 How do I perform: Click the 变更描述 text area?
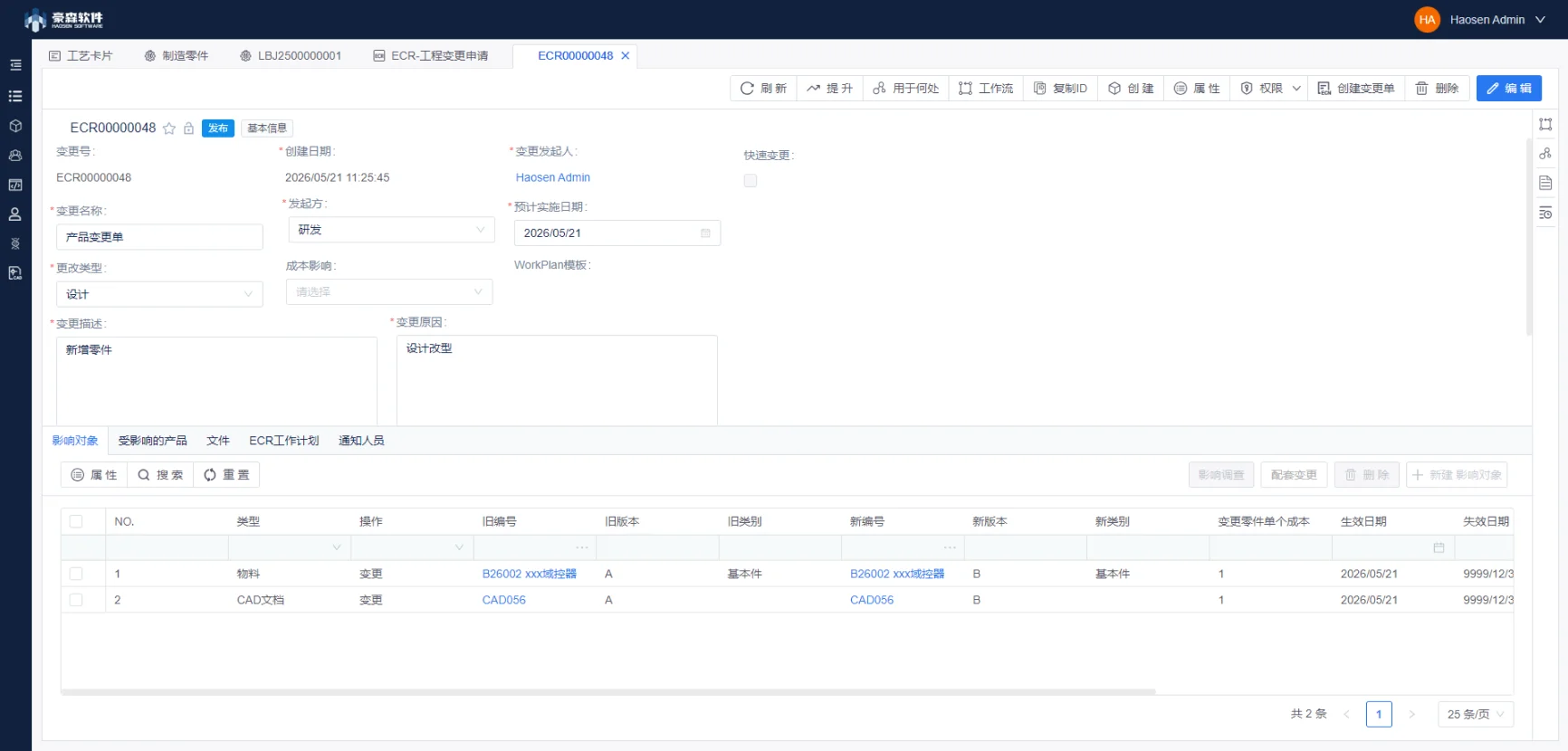[x=216, y=381]
